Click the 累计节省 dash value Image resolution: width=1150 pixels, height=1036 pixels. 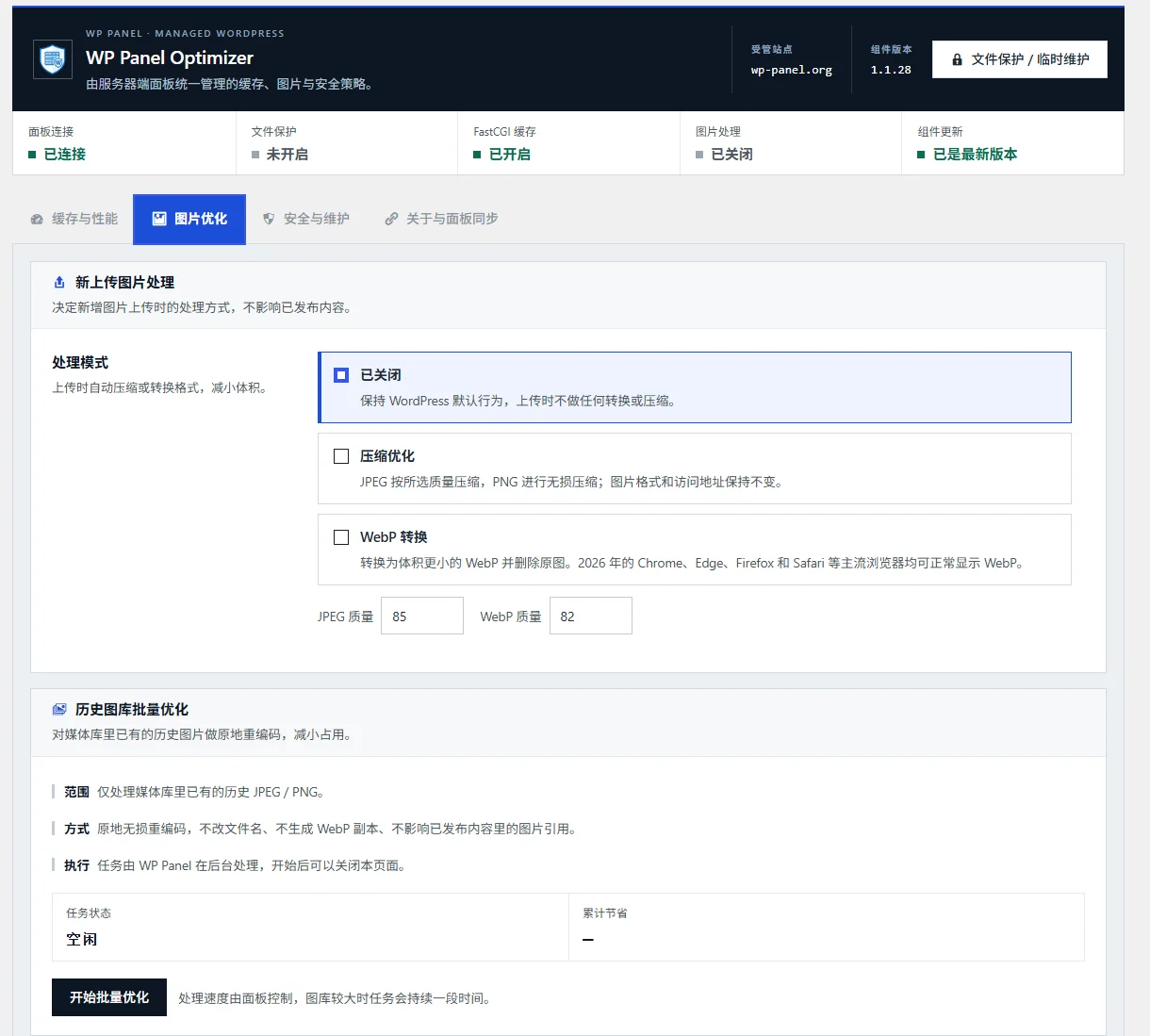click(x=588, y=940)
